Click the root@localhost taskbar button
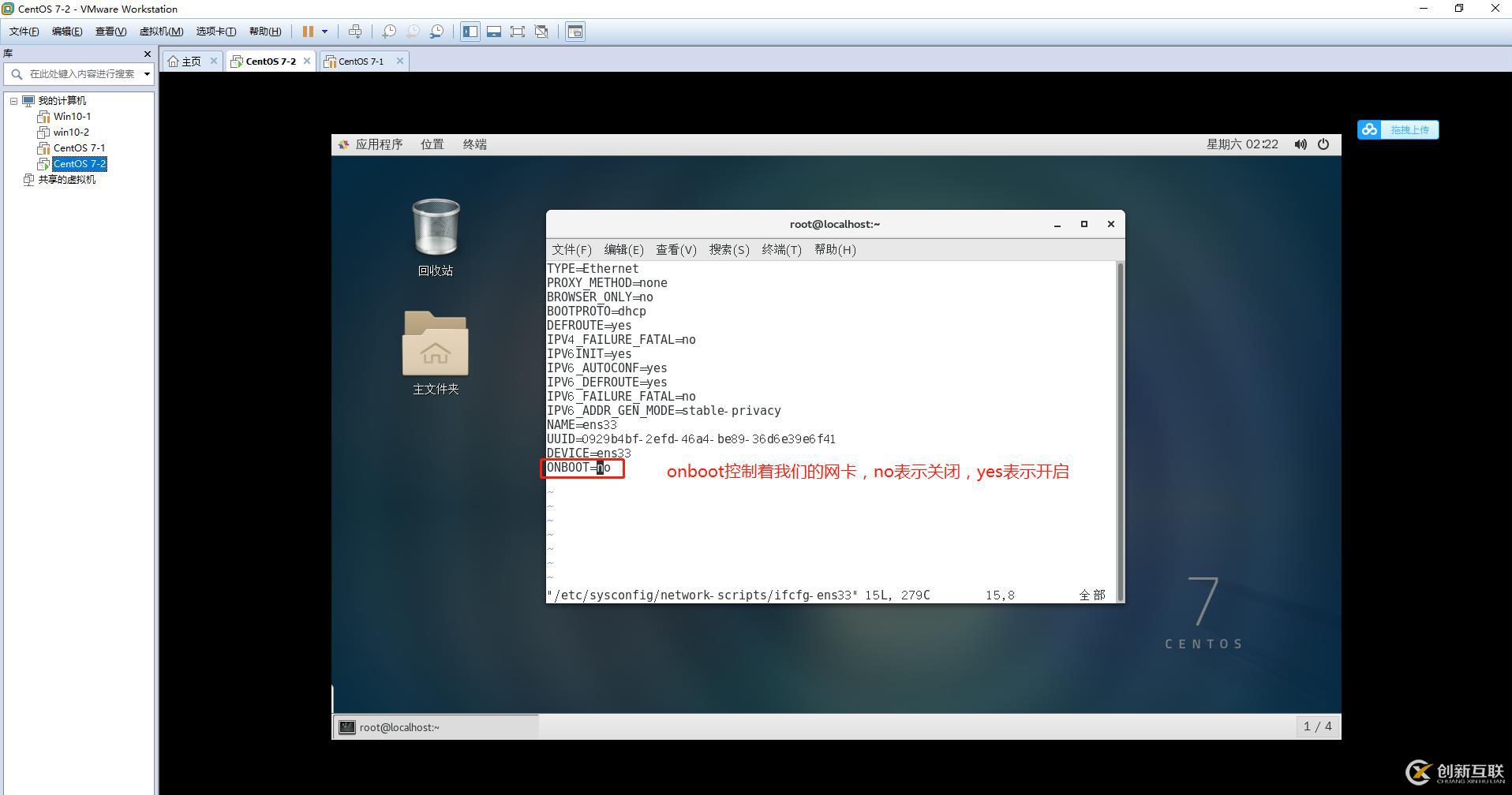The width and height of the screenshot is (1512, 795). [436, 727]
